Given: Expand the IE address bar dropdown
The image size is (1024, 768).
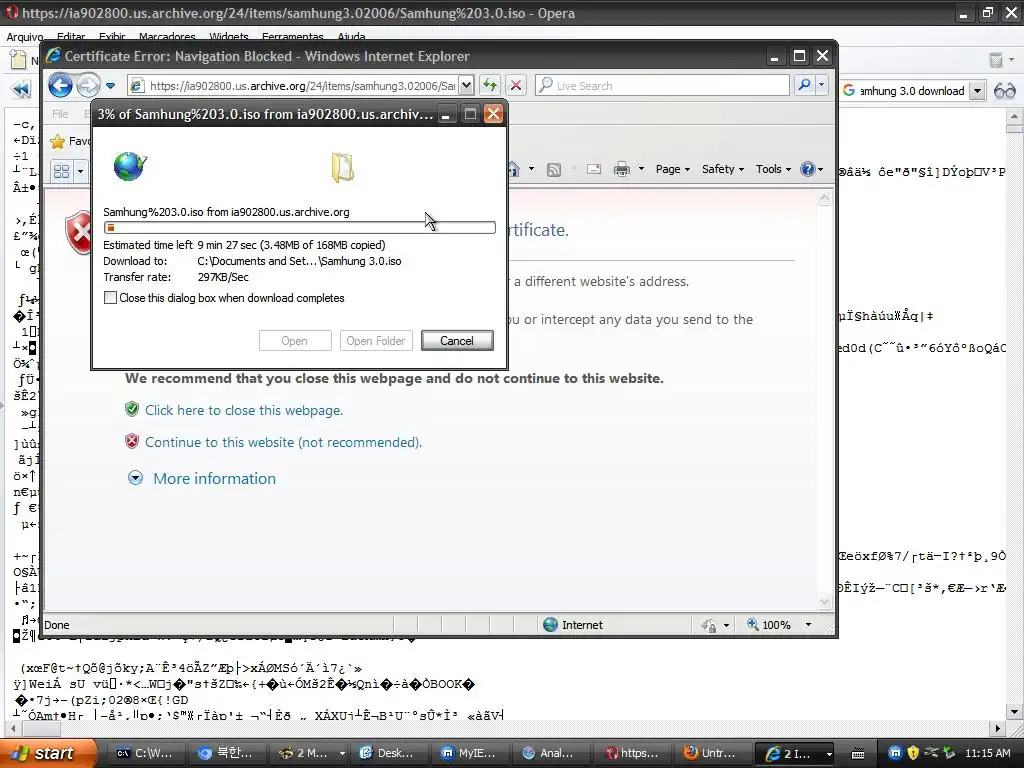Looking at the screenshot, I should pos(466,85).
